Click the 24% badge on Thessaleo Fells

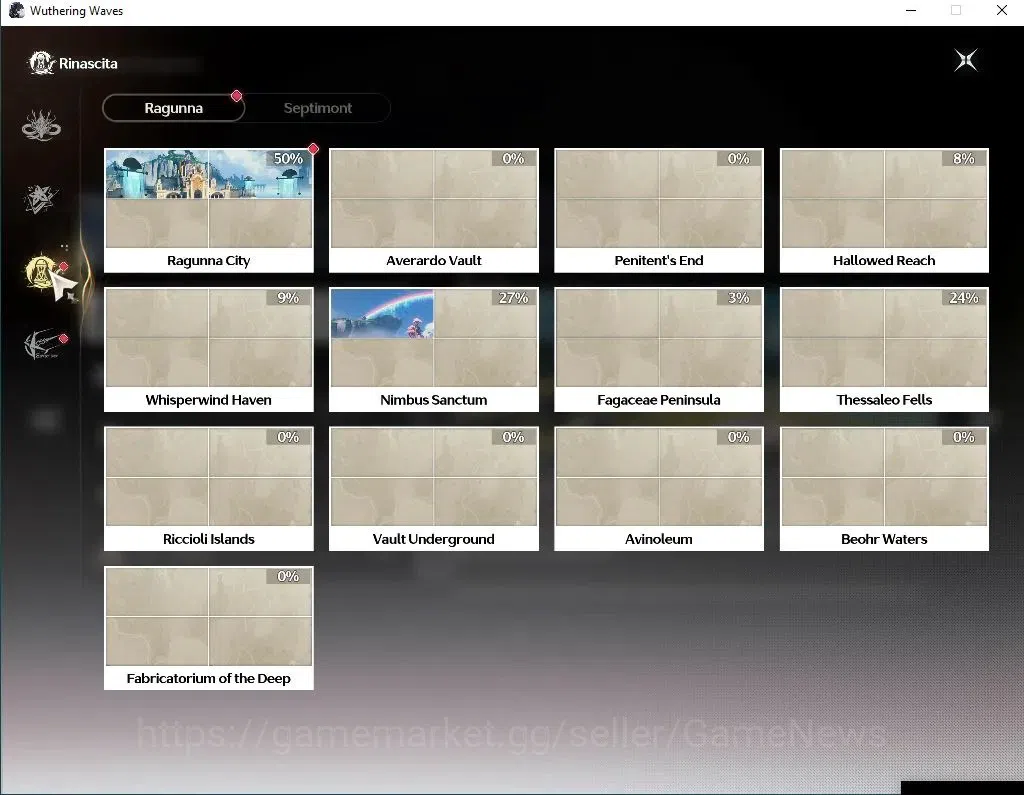(964, 297)
